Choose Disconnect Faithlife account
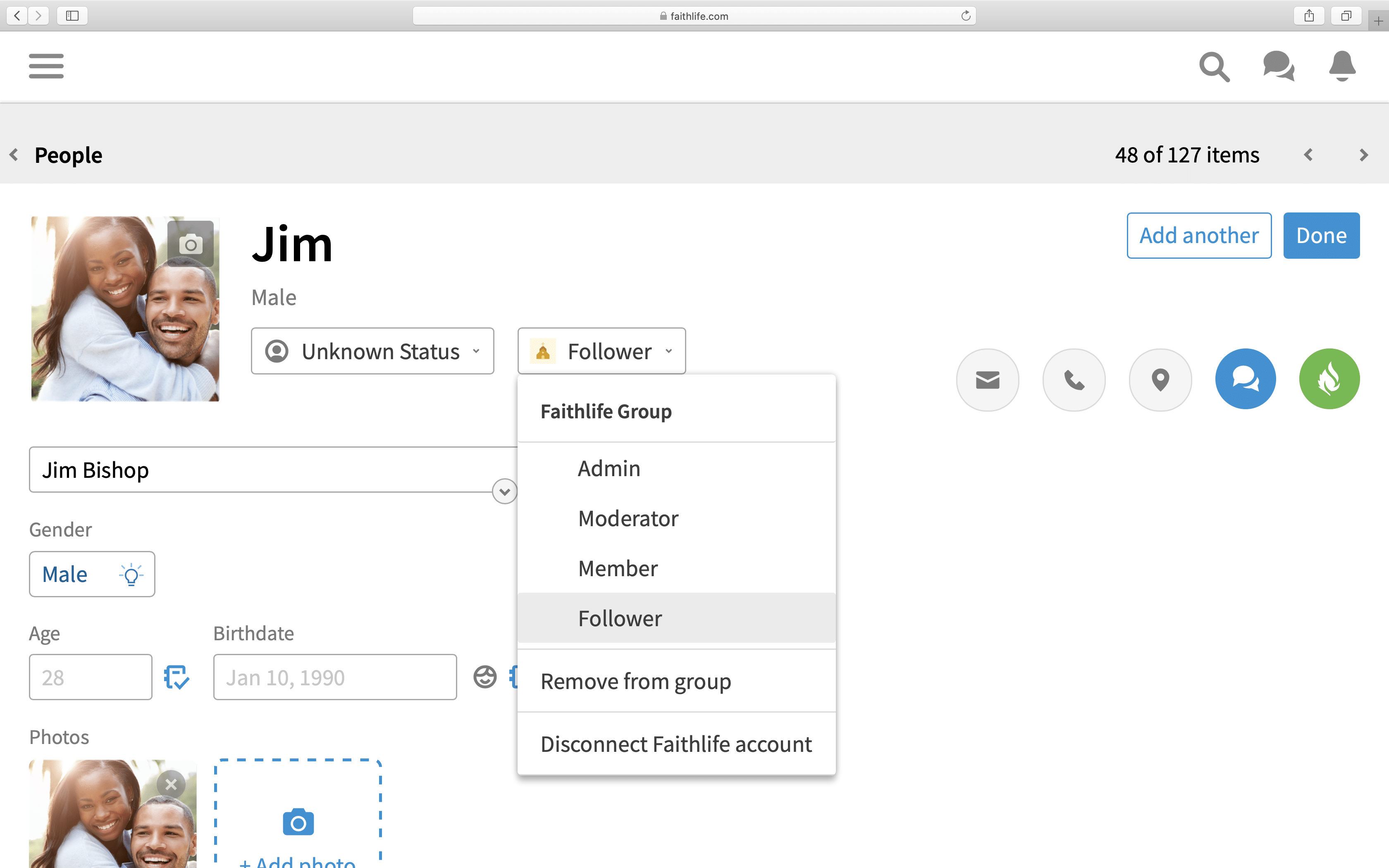The width and height of the screenshot is (1389, 868). [x=676, y=744]
